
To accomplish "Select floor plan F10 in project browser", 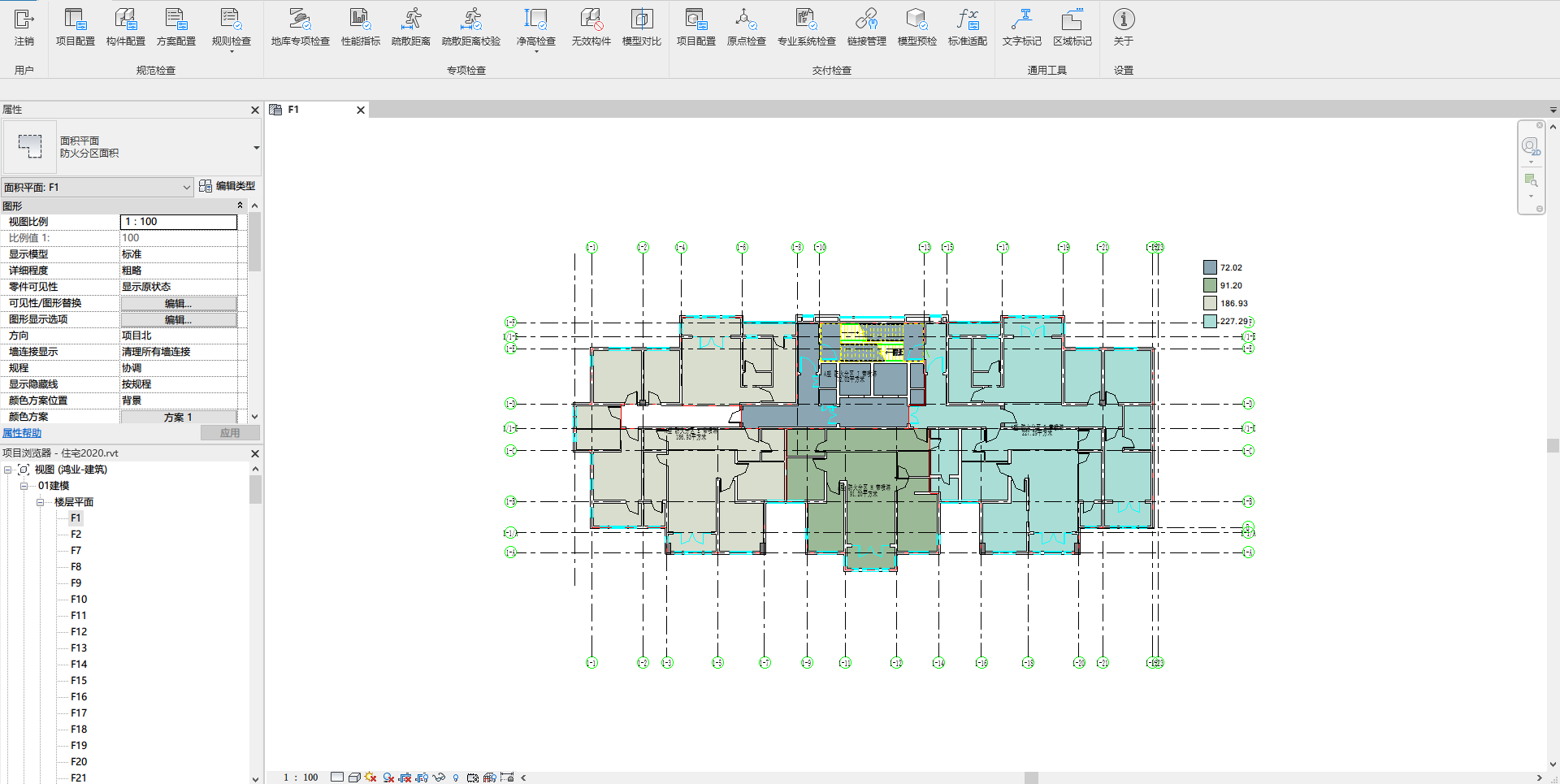I will [78, 600].
